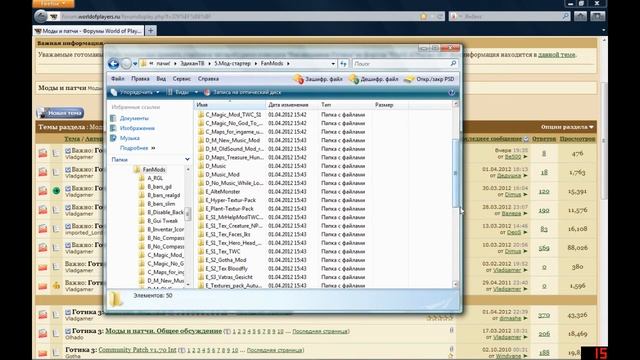Click the Firefox home icon
640x360 pixels.
(x=580, y=16)
